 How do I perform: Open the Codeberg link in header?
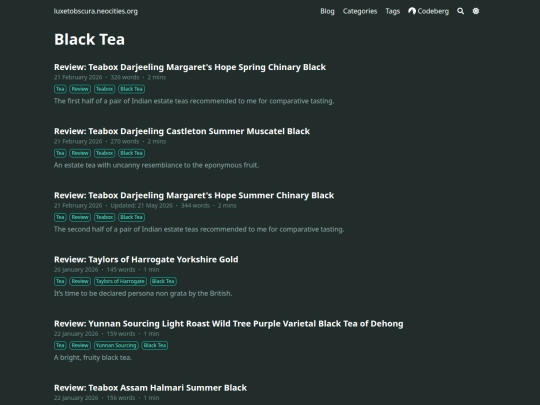(x=428, y=11)
